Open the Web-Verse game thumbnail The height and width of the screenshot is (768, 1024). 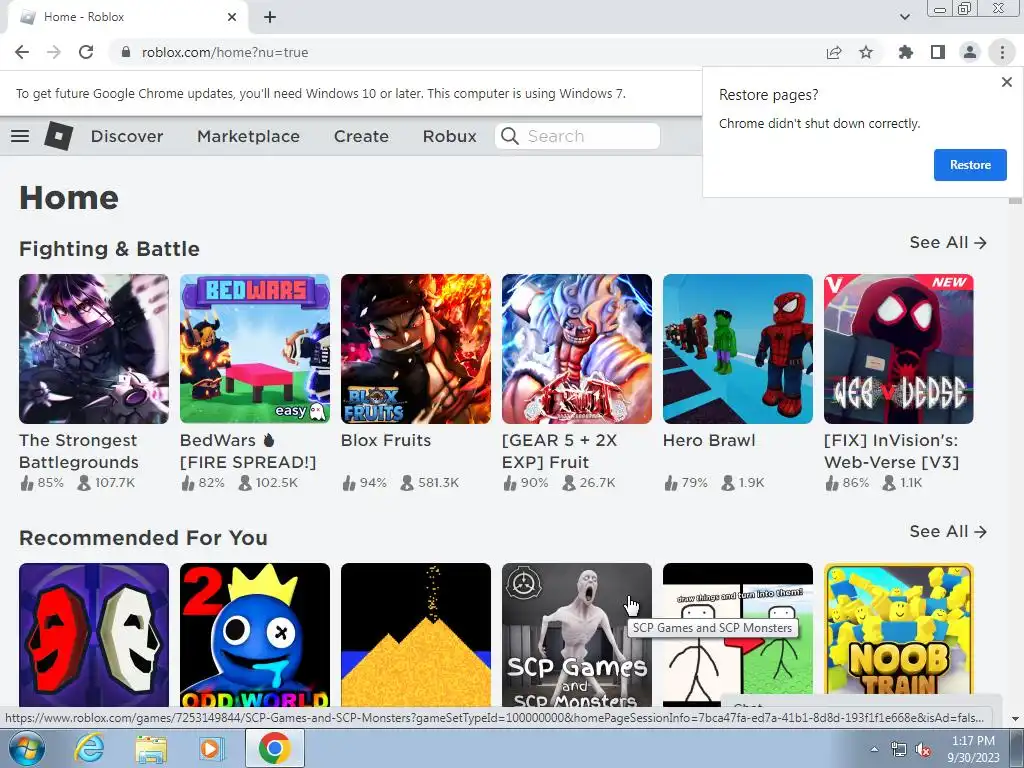tap(899, 349)
